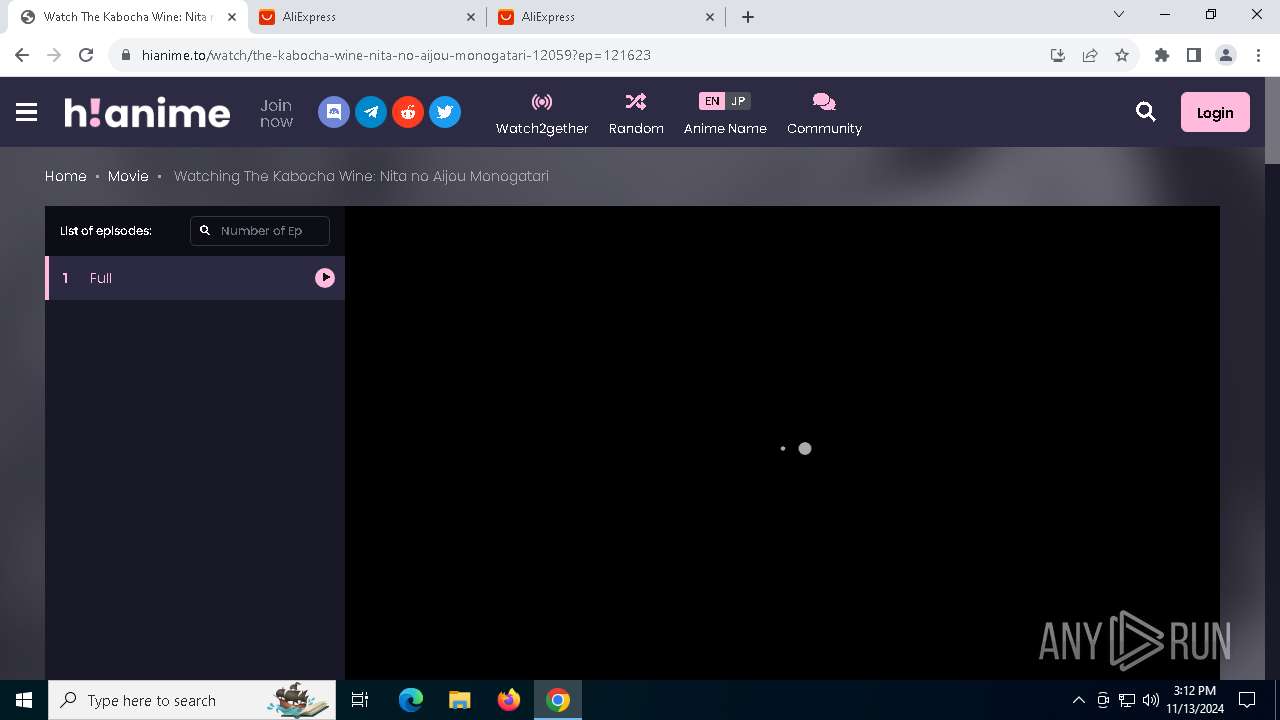The height and width of the screenshot is (720, 1280).
Task: Click the address bar URL
Action: [x=396, y=55]
